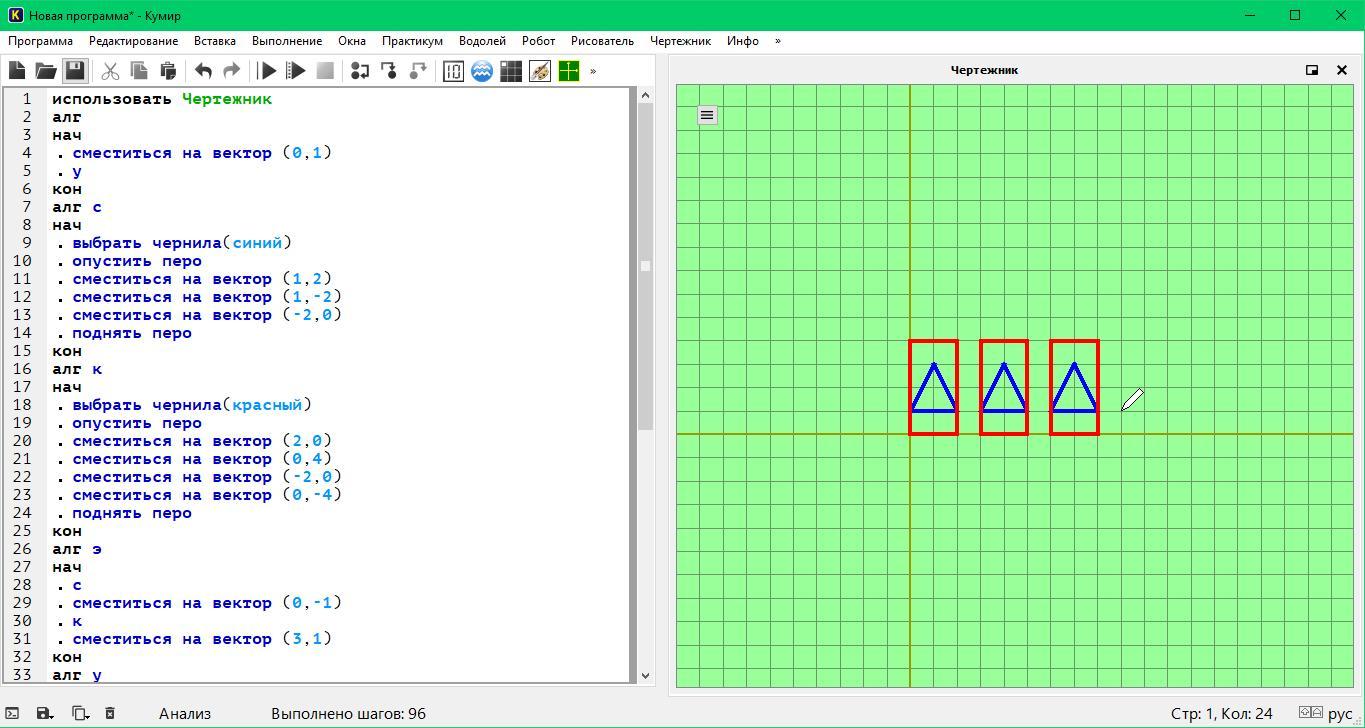The image size is (1365, 728).
Task: Click the Анализ status label
Action: [185, 713]
